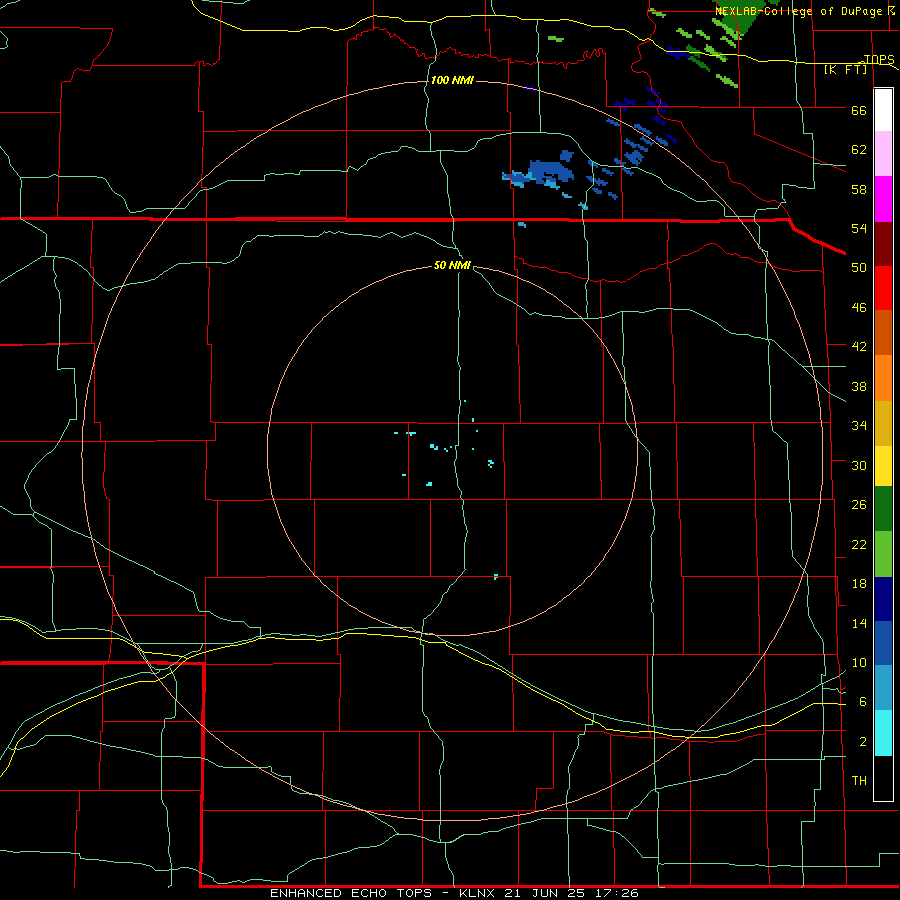
Task: Click the "100 NMI" range ring label
Action: coord(452,80)
